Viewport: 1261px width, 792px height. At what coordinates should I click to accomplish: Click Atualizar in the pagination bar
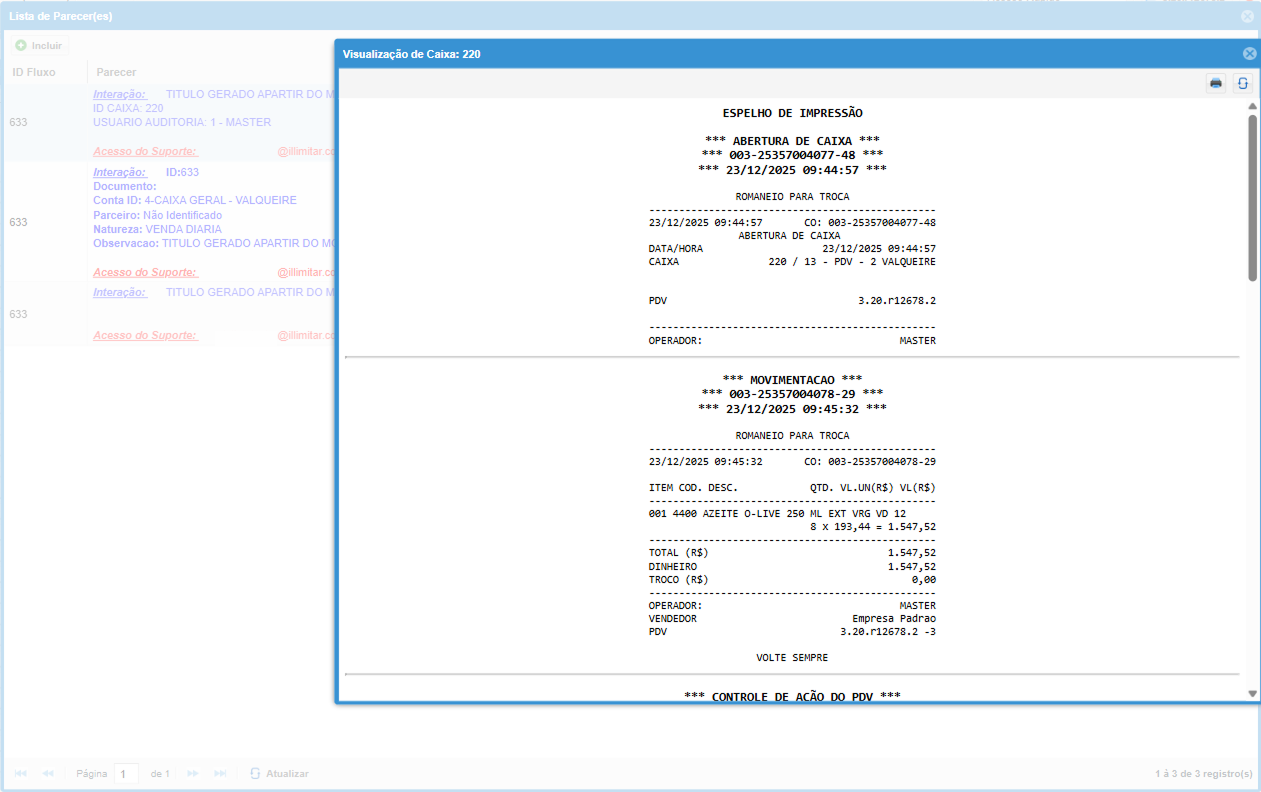point(279,774)
